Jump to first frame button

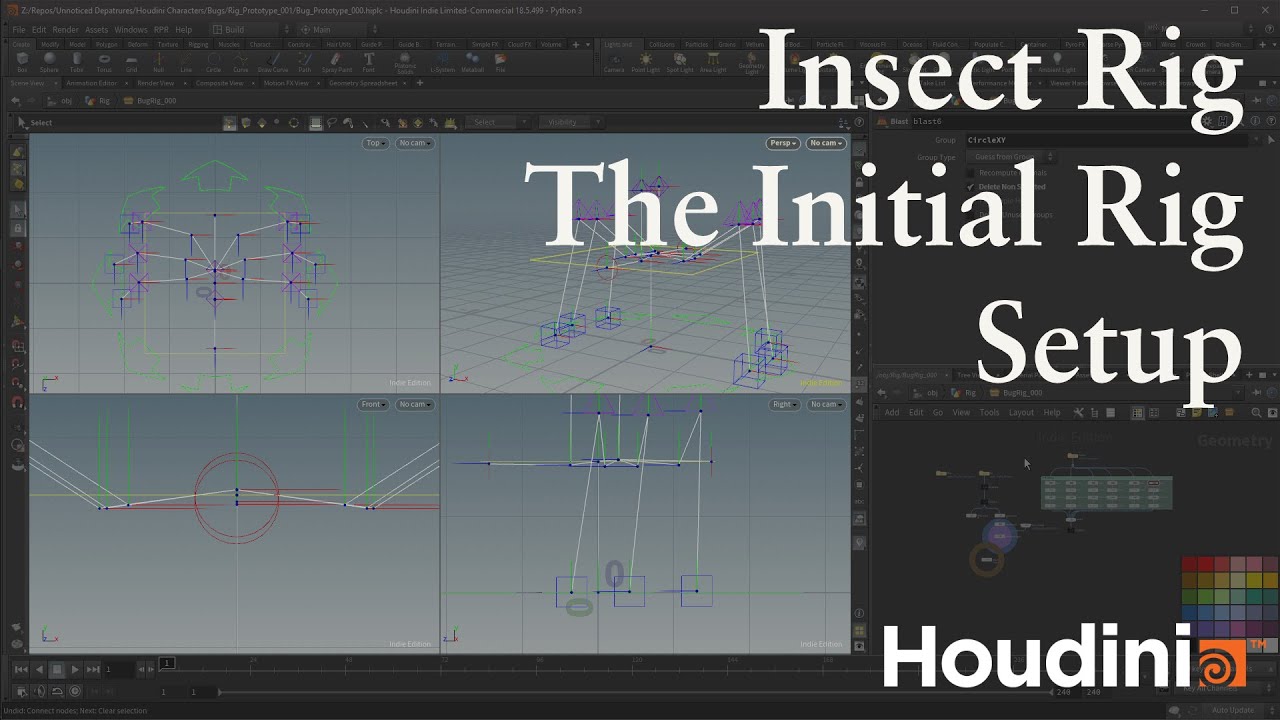(x=21, y=669)
